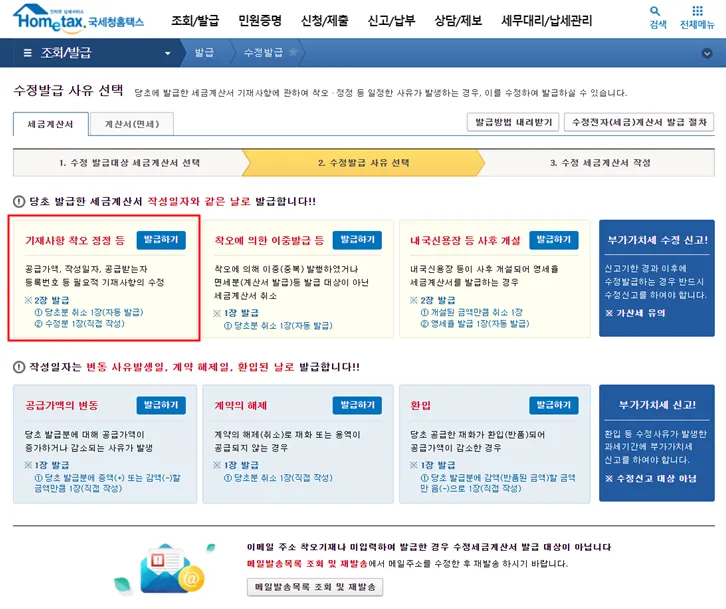This screenshot has width=726, height=609.
Task: Click 발급하기 for 기재사항 착오 정정 등
Action: (161, 240)
